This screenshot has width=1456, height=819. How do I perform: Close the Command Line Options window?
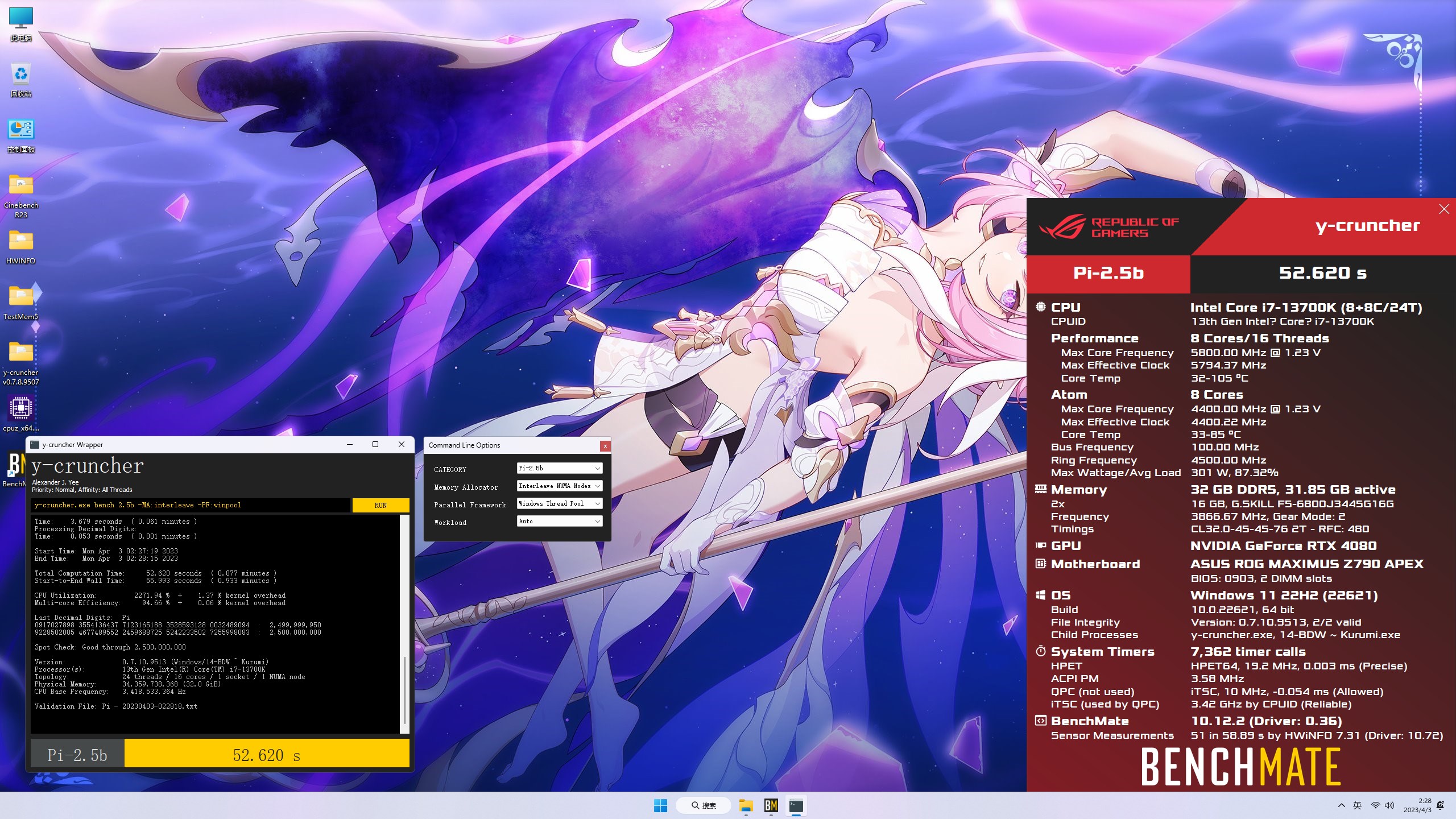click(605, 446)
